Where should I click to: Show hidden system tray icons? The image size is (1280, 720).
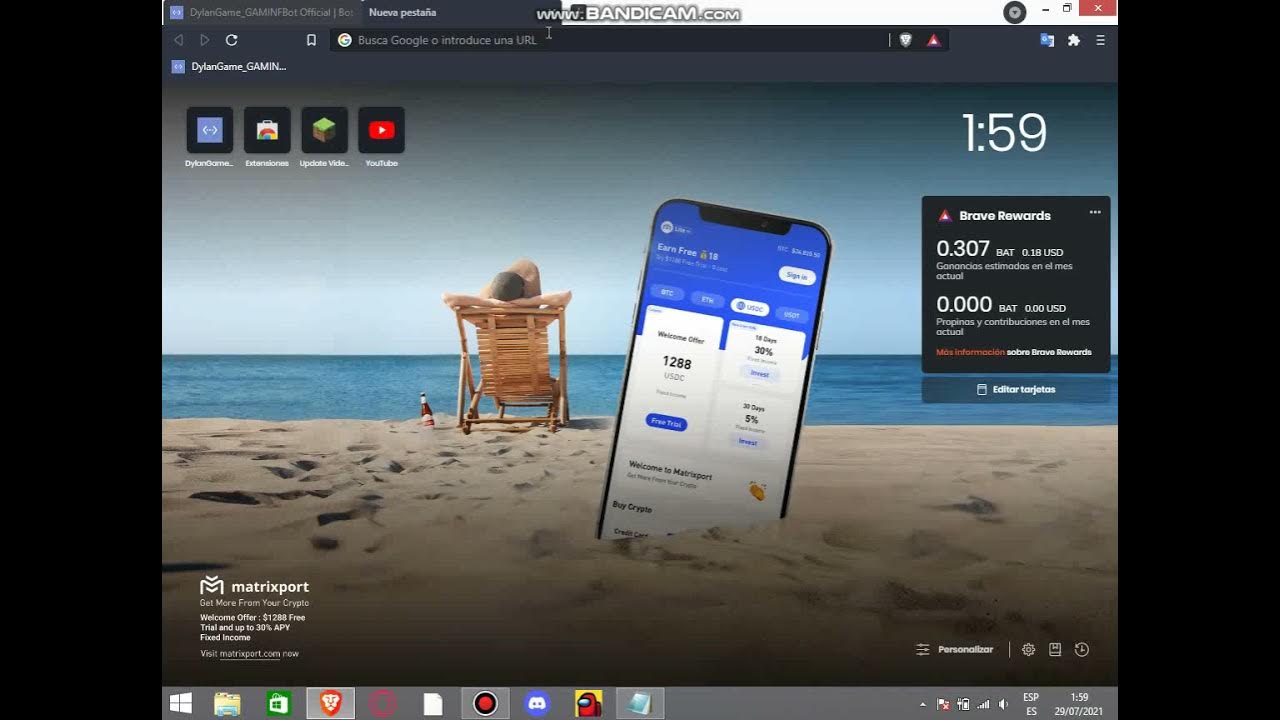(x=923, y=705)
